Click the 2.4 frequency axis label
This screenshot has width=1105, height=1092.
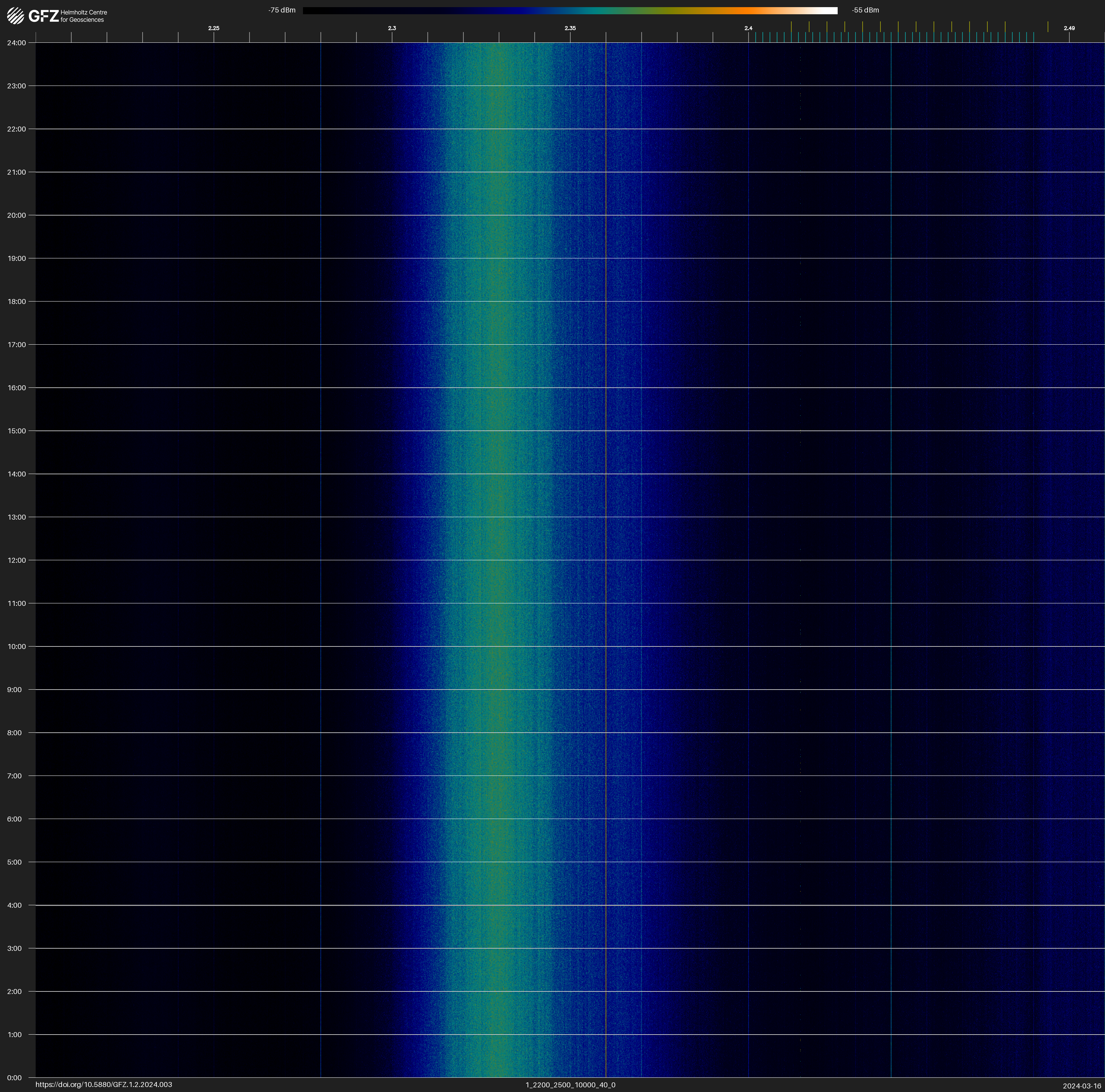pos(748,28)
